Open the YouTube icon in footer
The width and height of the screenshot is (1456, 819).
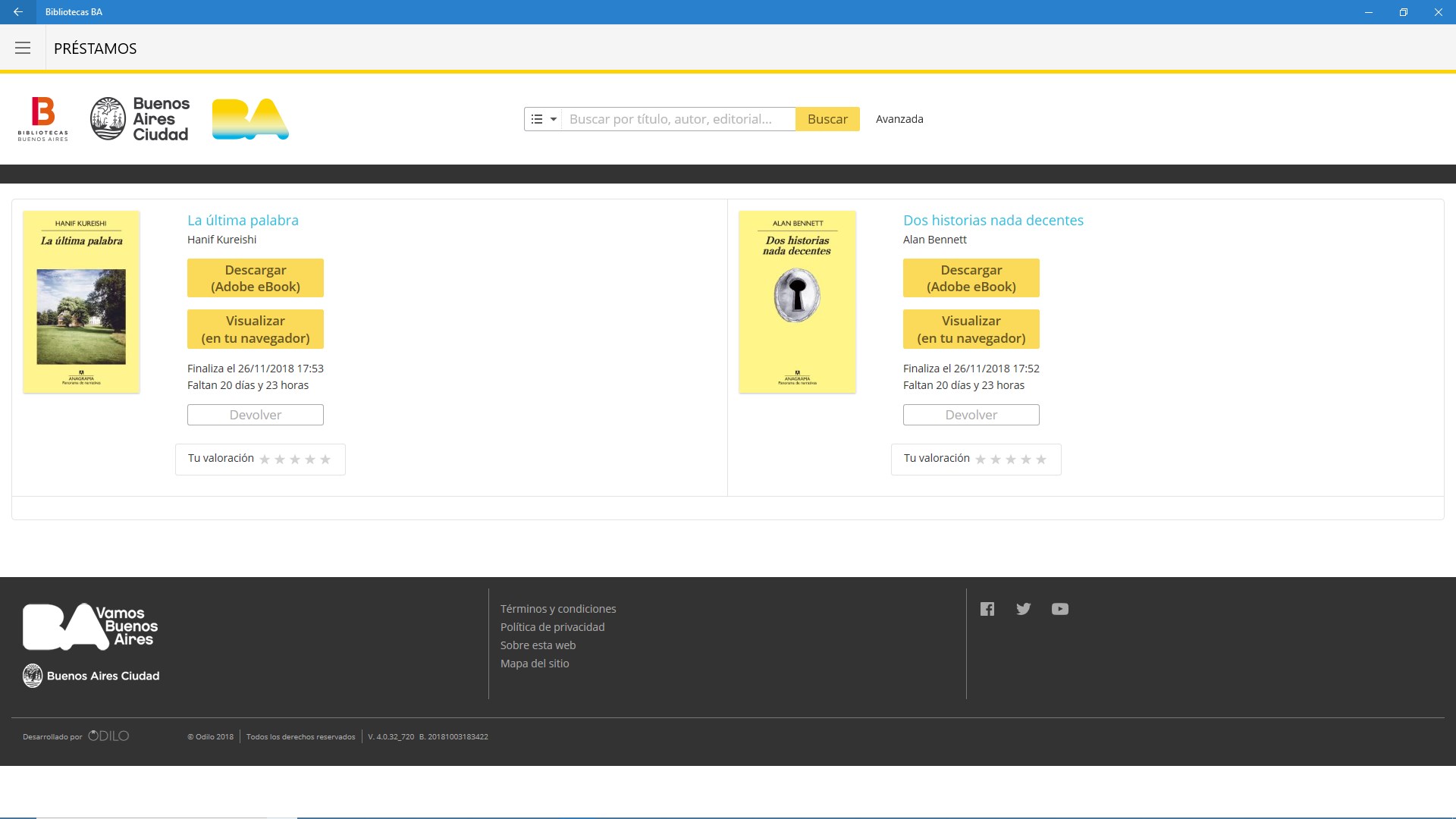1059,609
